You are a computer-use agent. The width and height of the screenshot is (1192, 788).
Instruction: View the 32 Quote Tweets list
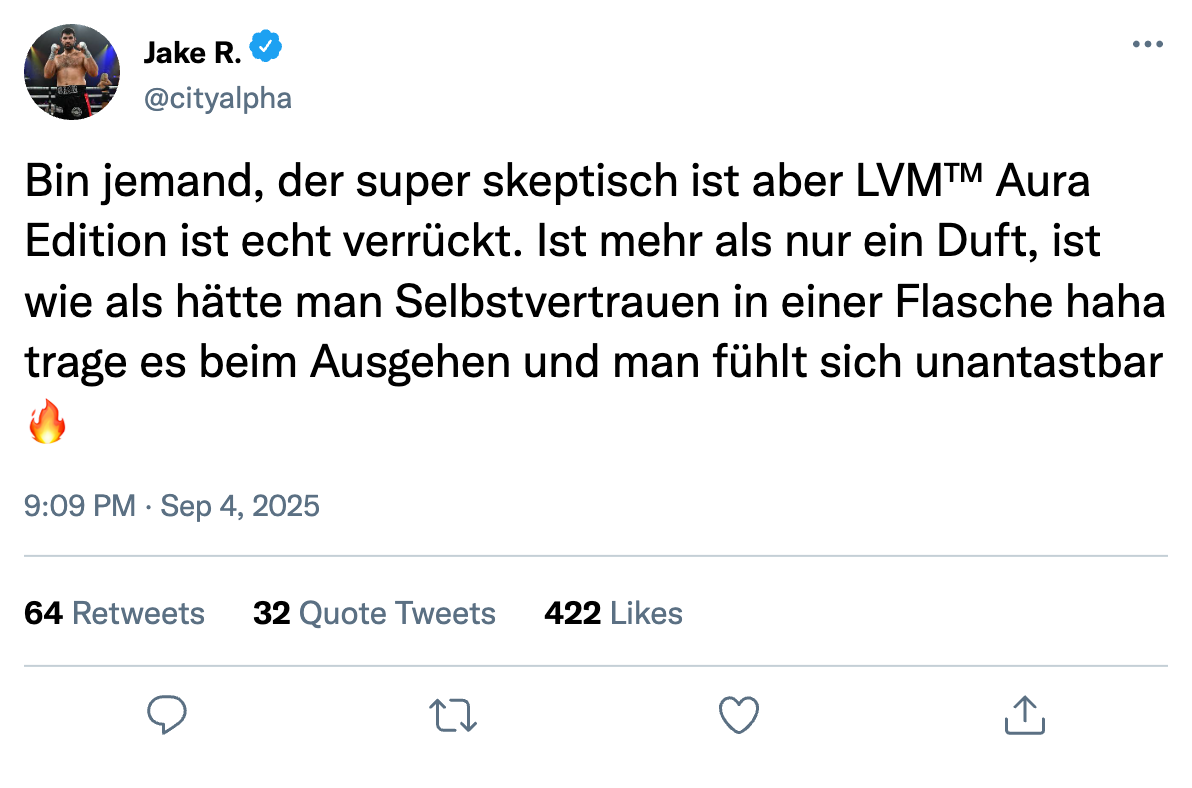click(x=374, y=613)
